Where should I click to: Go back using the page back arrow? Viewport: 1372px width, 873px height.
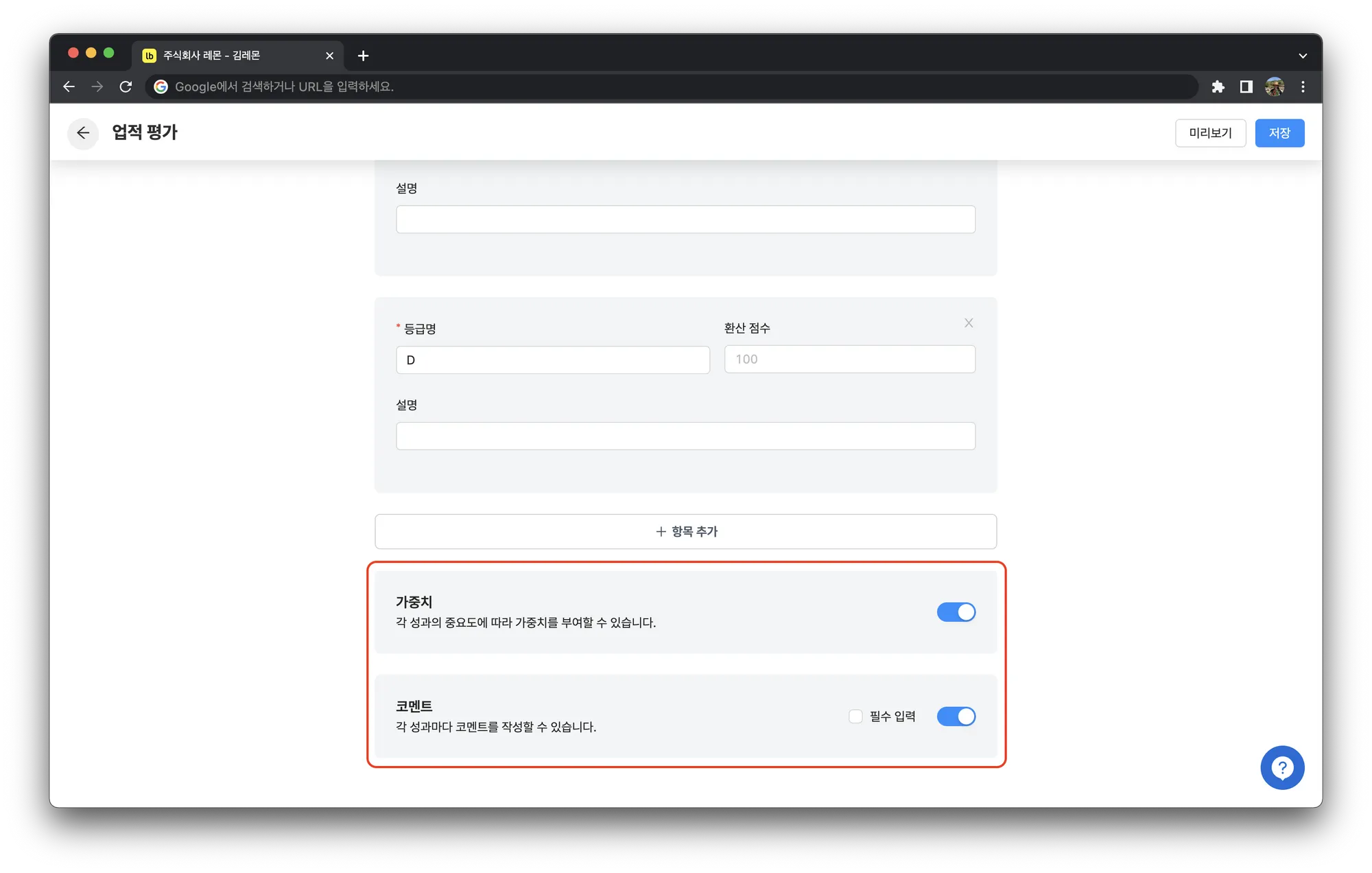83,132
